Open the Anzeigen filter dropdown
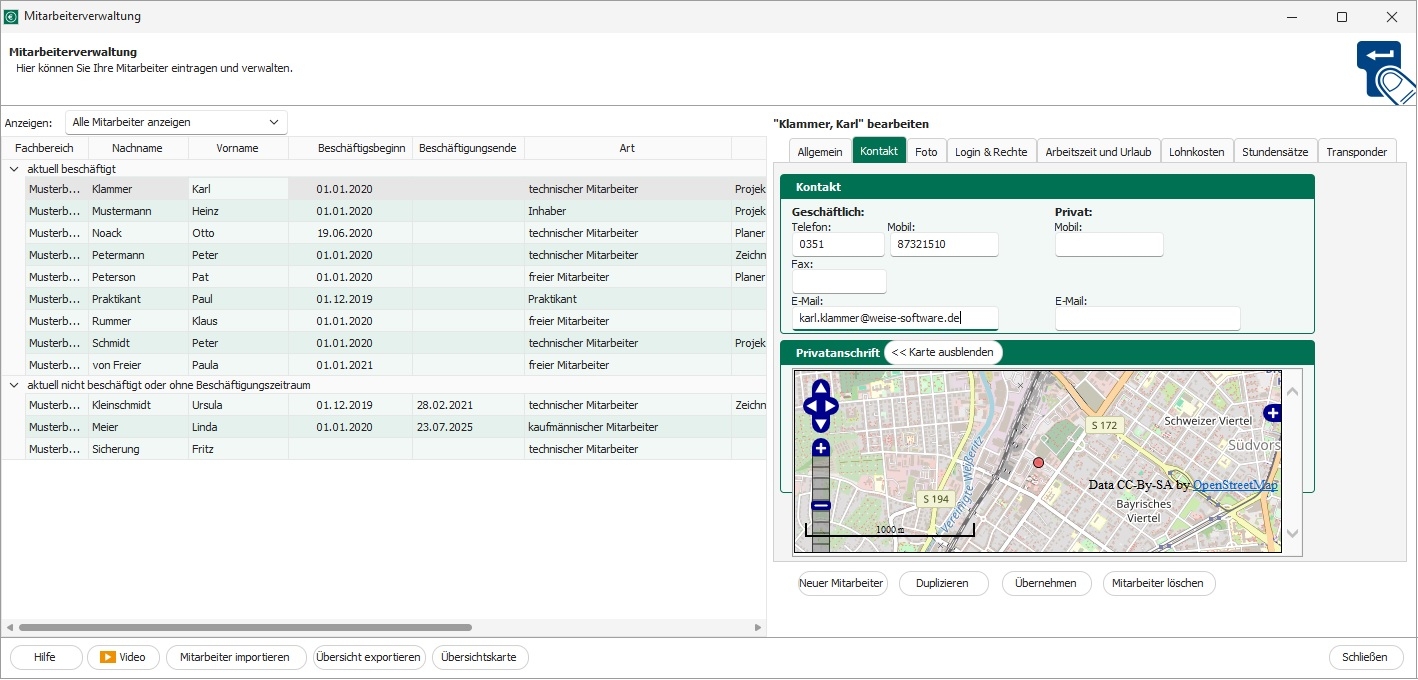This screenshot has height=680, width=1418. pos(176,122)
